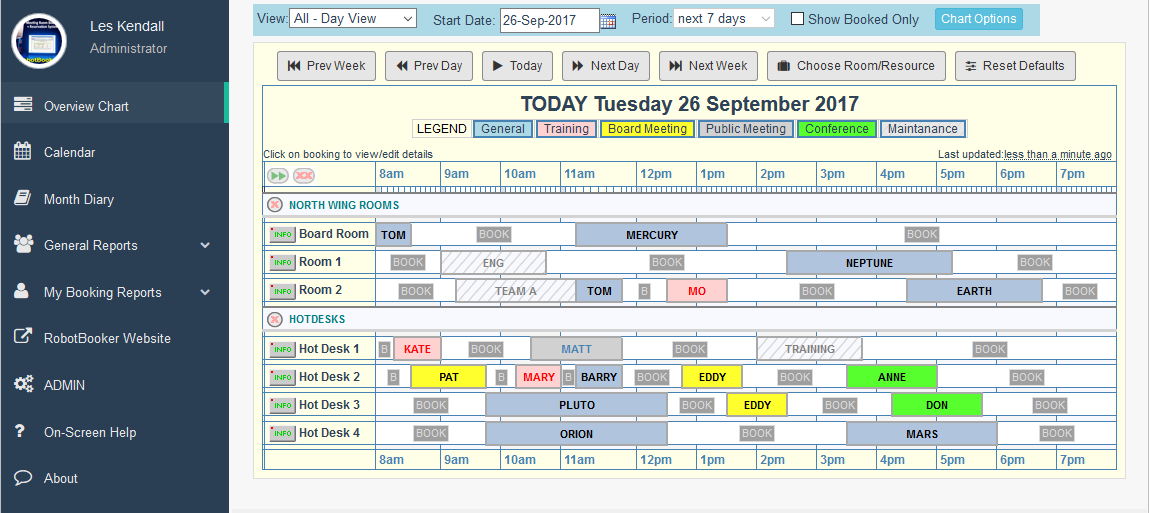Click the red collapse-all XX icon
1149x513 pixels.
click(303, 176)
